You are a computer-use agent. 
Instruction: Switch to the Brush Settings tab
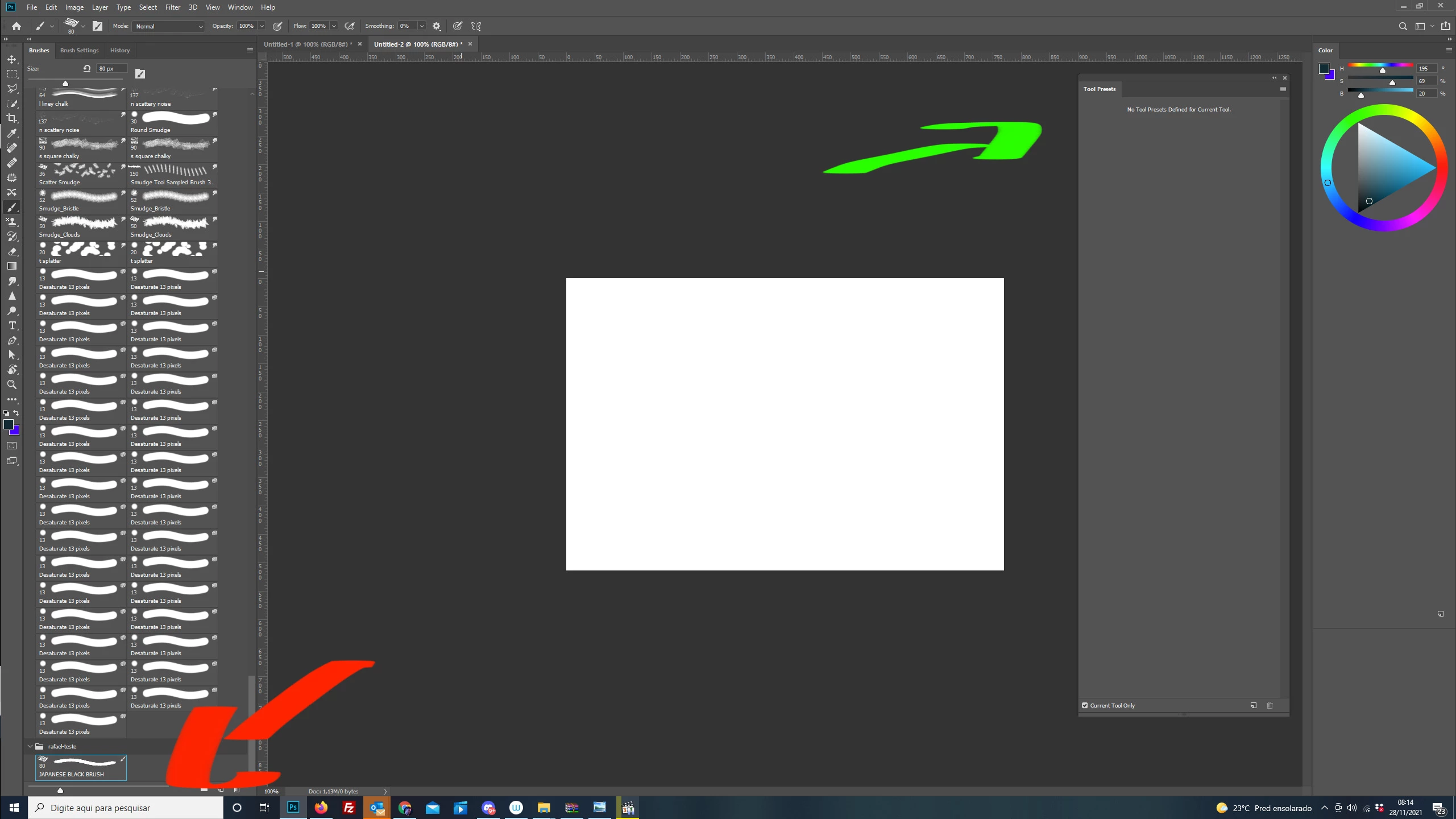point(79,51)
